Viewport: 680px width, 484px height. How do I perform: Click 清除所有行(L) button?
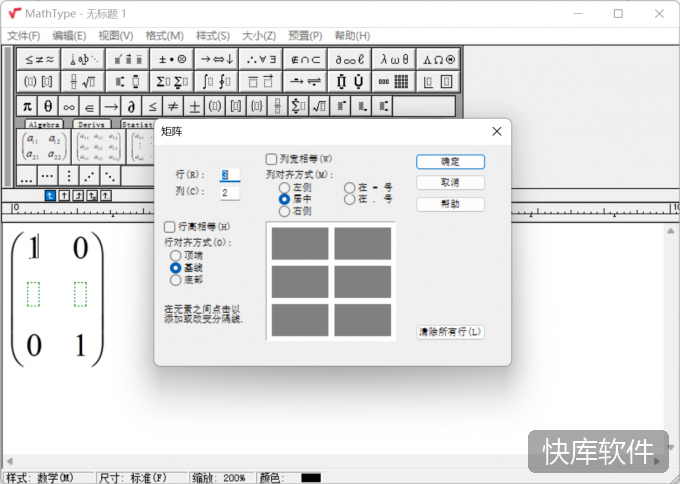click(450, 332)
